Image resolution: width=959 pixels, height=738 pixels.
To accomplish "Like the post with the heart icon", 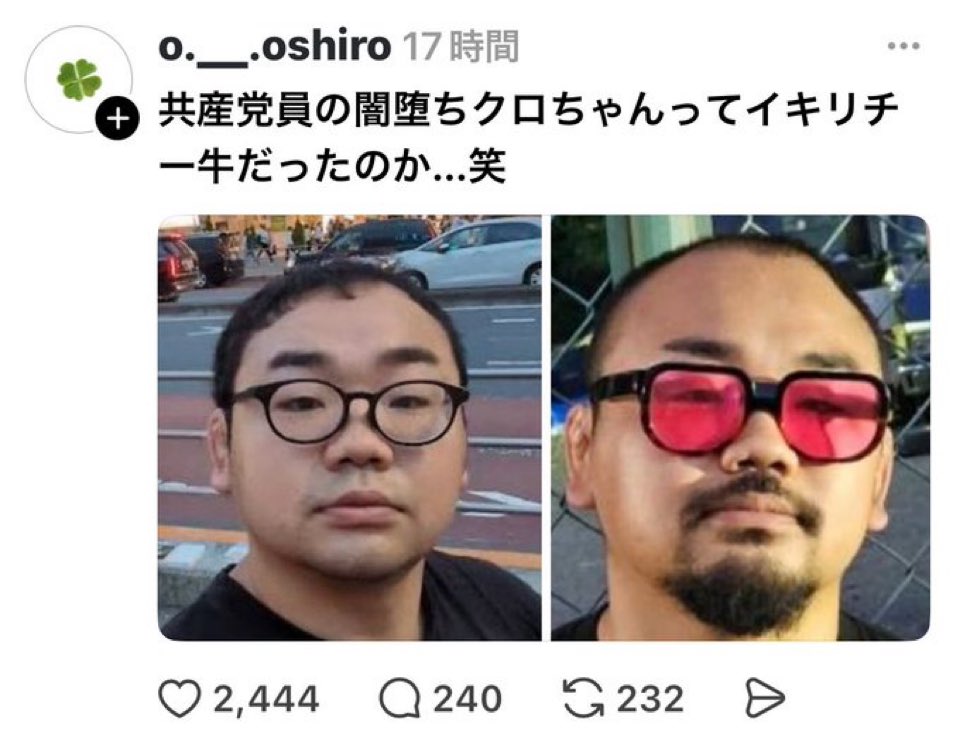I will pos(179,698).
